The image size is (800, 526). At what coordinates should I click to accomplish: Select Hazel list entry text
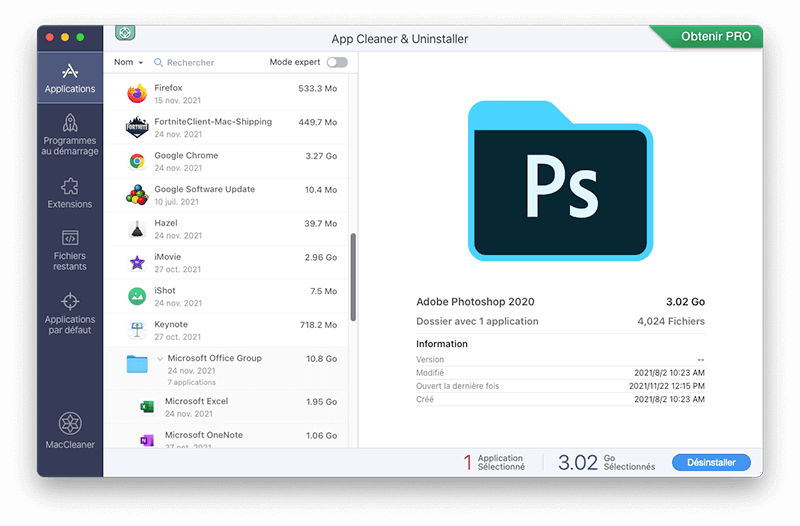pyautogui.click(x=166, y=223)
